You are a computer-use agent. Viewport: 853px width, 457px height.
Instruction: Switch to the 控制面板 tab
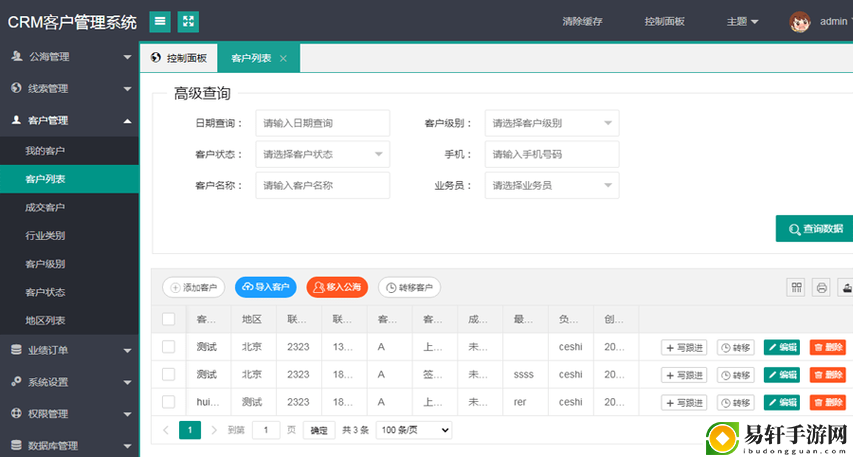pos(179,58)
